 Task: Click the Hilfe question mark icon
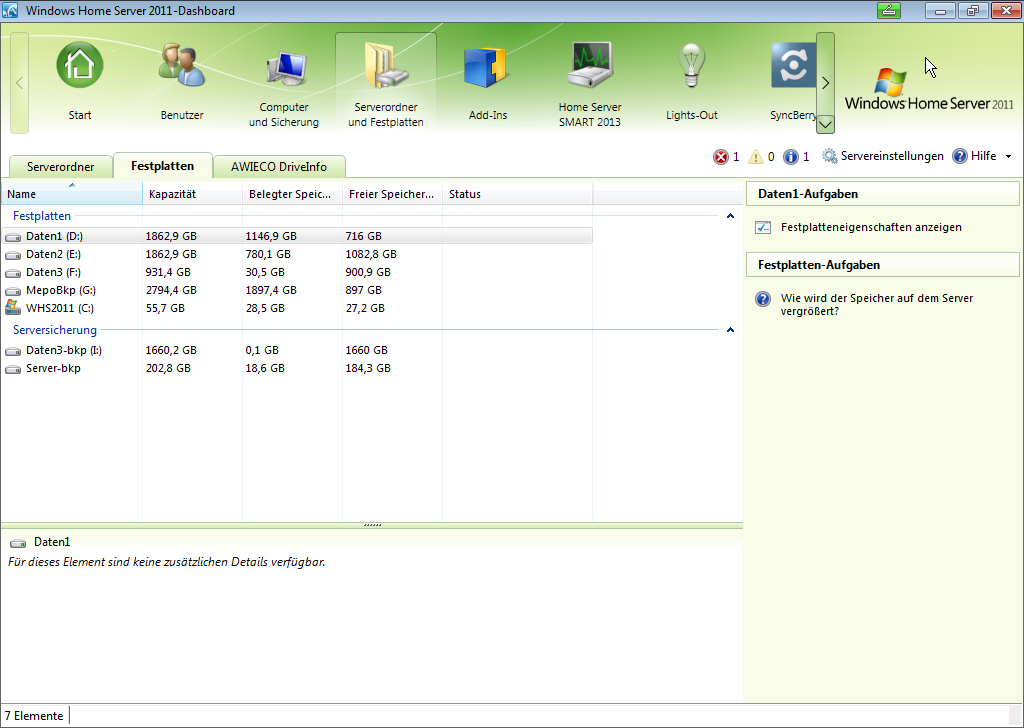(959, 156)
